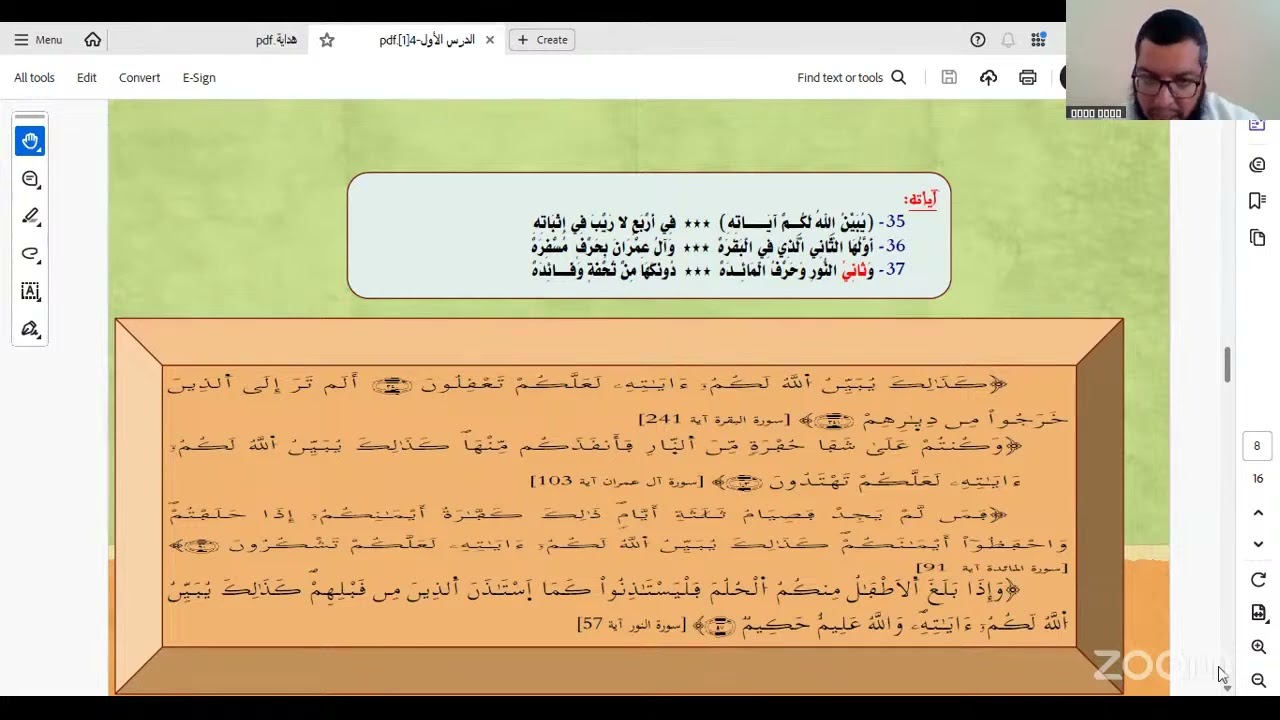Zoom out using the minus magnifier
The width and height of the screenshot is (1280, 720).
point(1258,680)
